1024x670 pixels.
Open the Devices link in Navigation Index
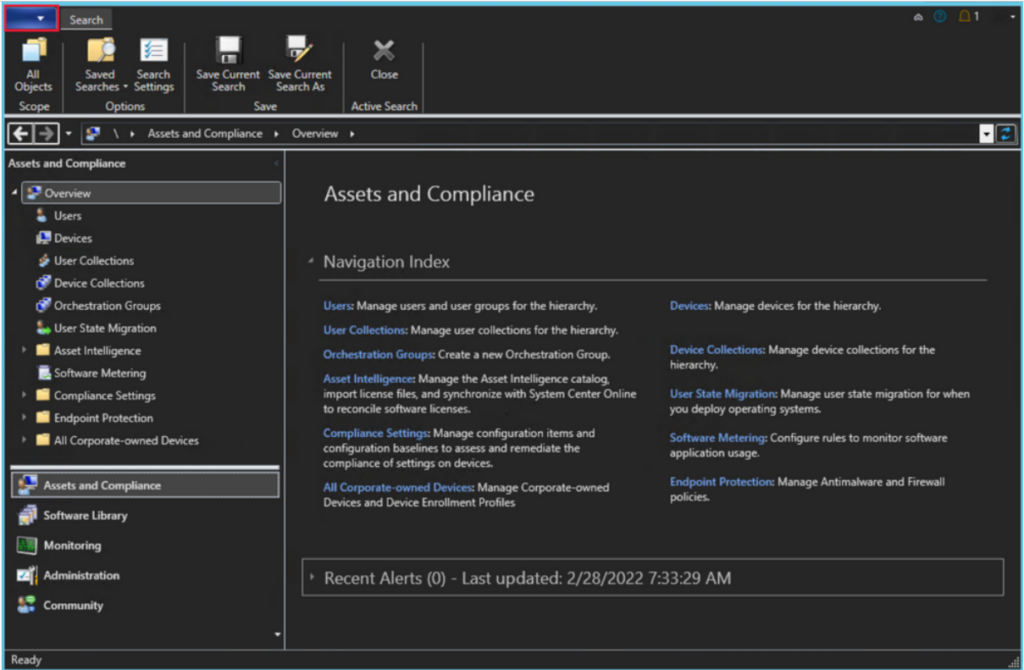pyautogui.click(x=690, y=306)
